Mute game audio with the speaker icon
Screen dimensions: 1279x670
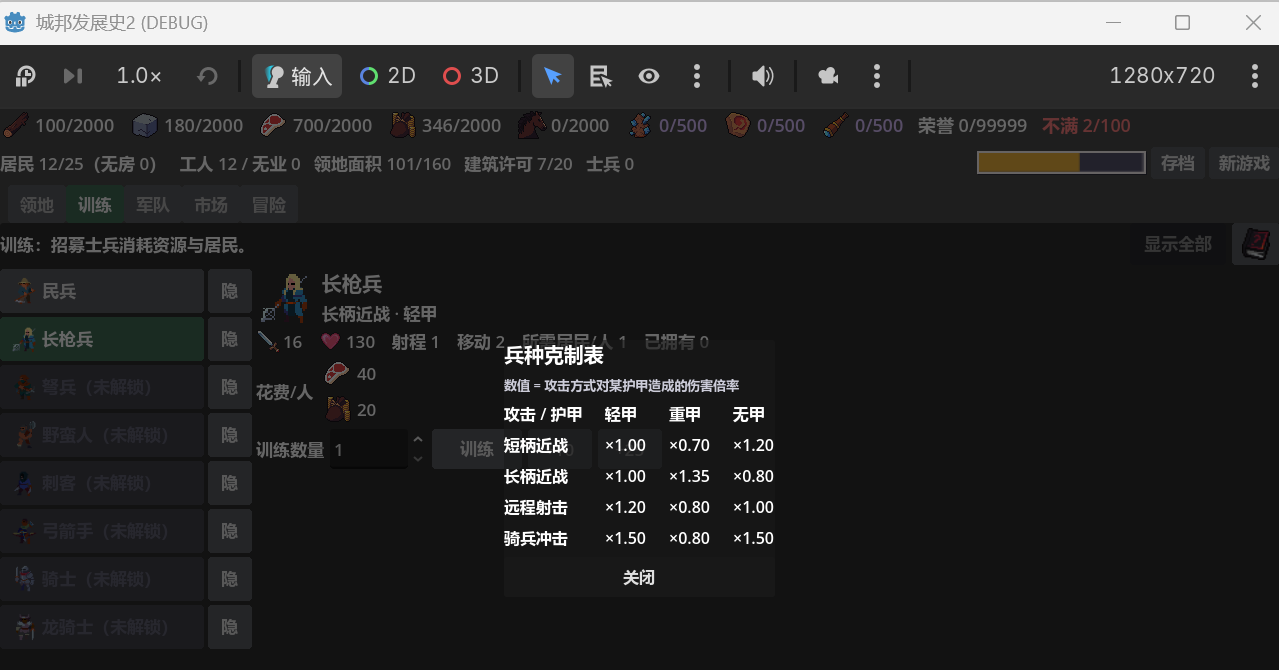763,76
